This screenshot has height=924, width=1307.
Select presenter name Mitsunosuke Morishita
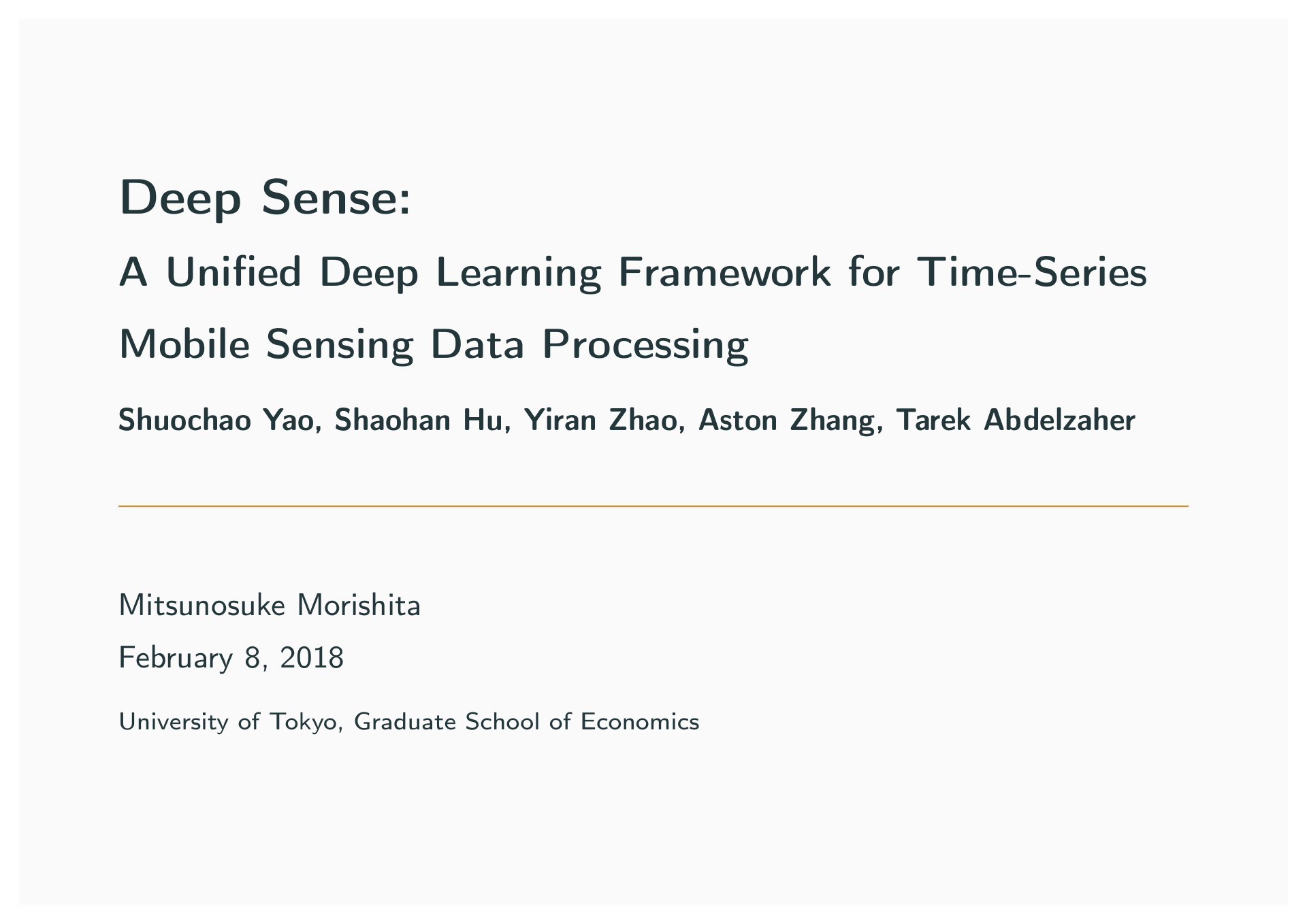click(x=270, y=606)
